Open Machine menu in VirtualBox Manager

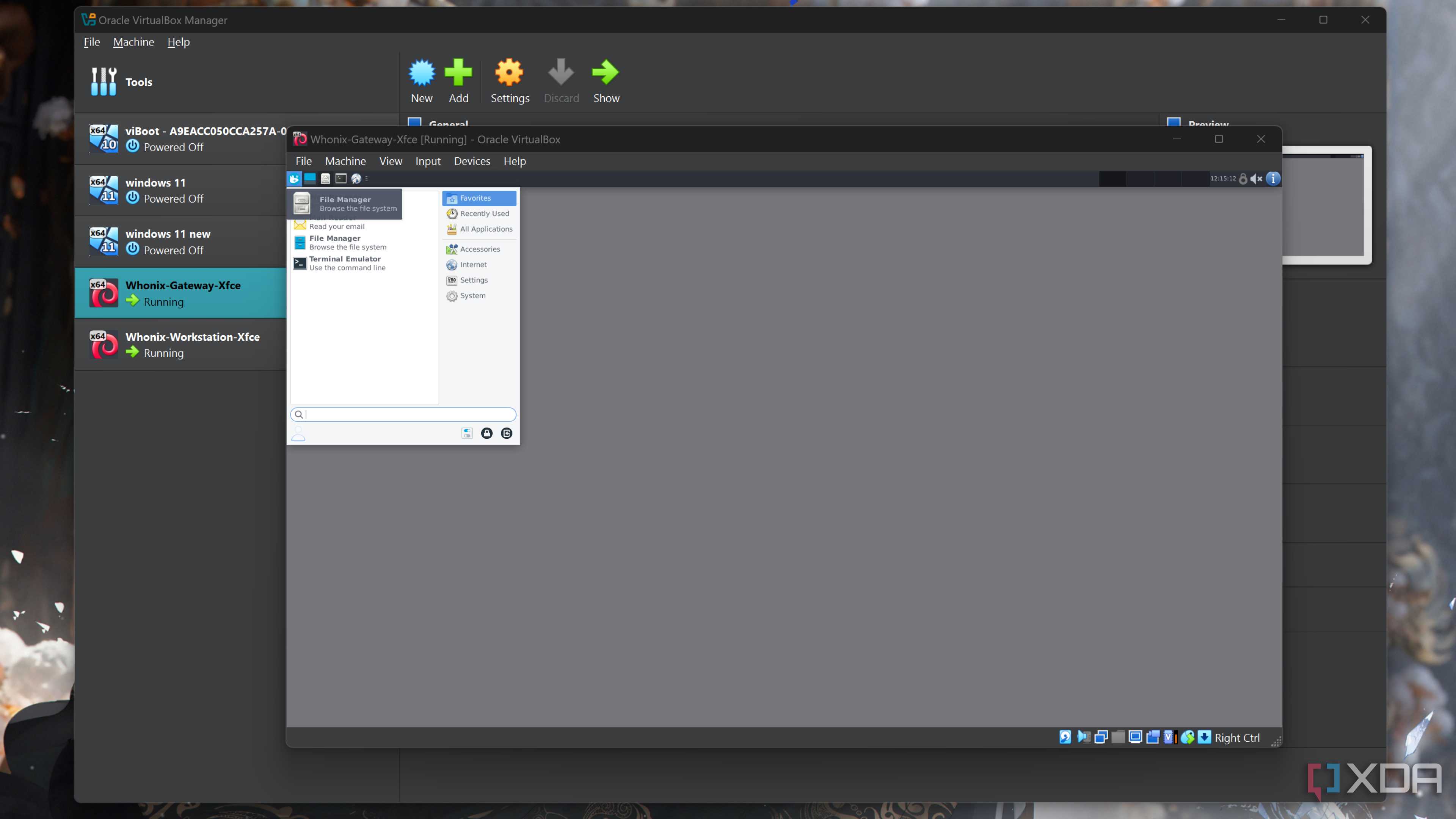coord(133,42)
